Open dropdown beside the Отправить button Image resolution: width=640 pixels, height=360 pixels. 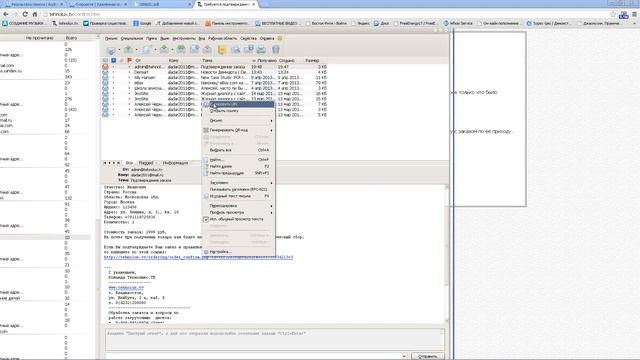point(404,356)
